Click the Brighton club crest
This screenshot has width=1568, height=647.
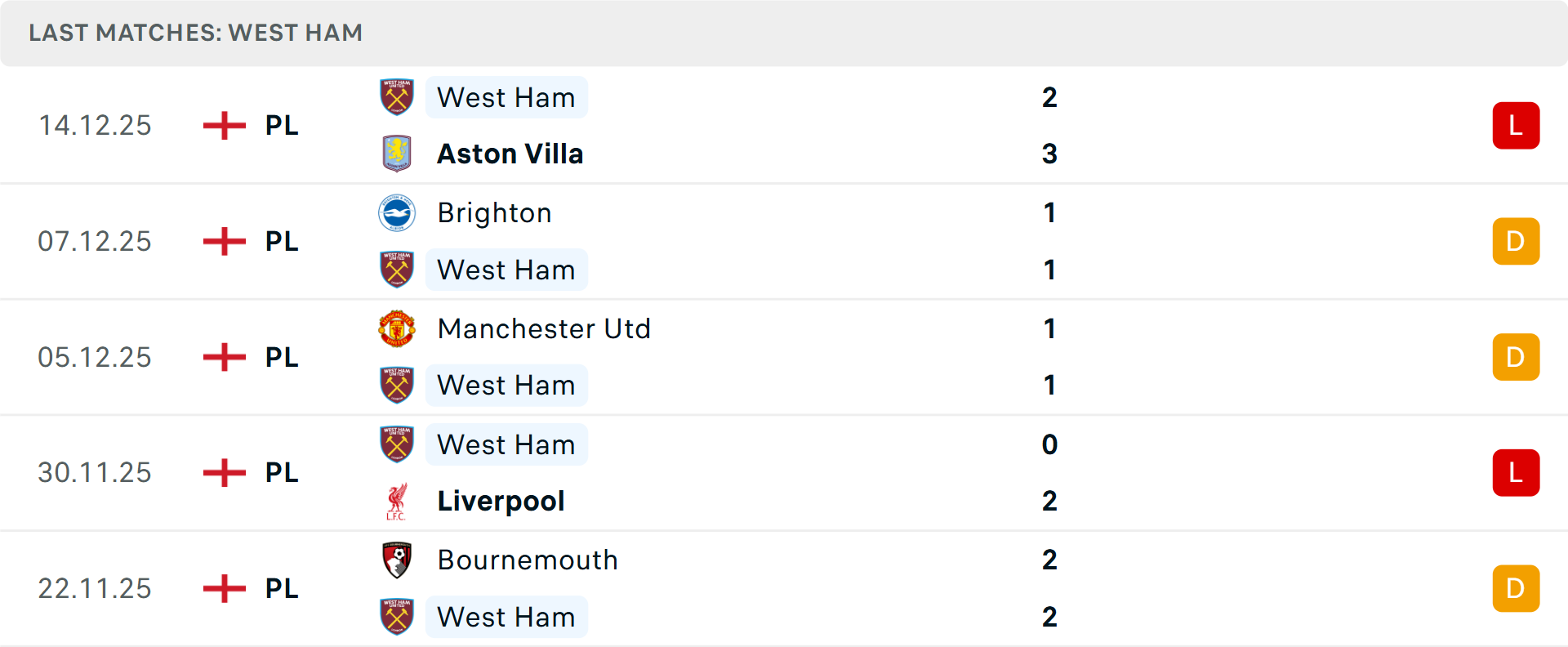click(397, 213)
